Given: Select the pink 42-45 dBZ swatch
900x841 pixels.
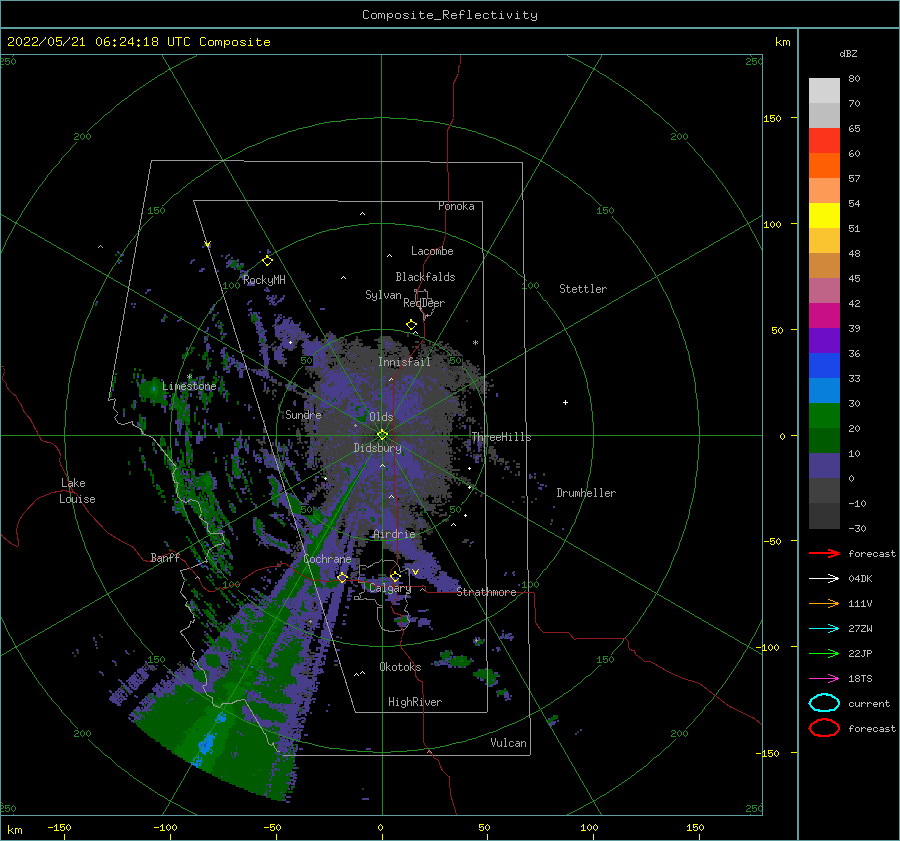Looking at the screenshot, I should (x=824, y=291).
